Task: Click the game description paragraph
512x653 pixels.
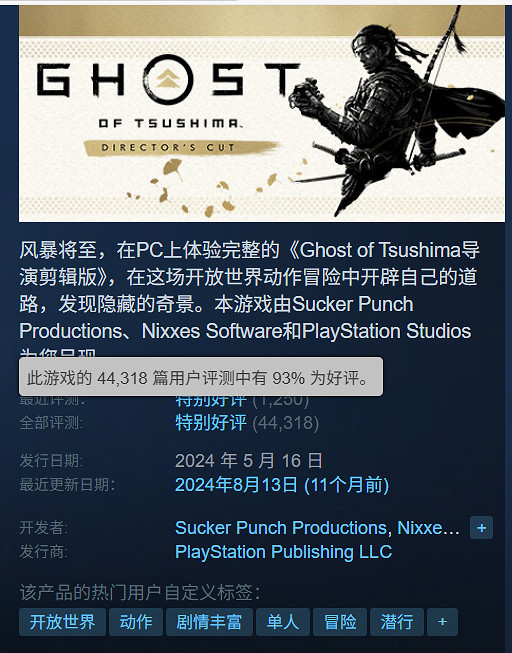Action: [249, 298]
